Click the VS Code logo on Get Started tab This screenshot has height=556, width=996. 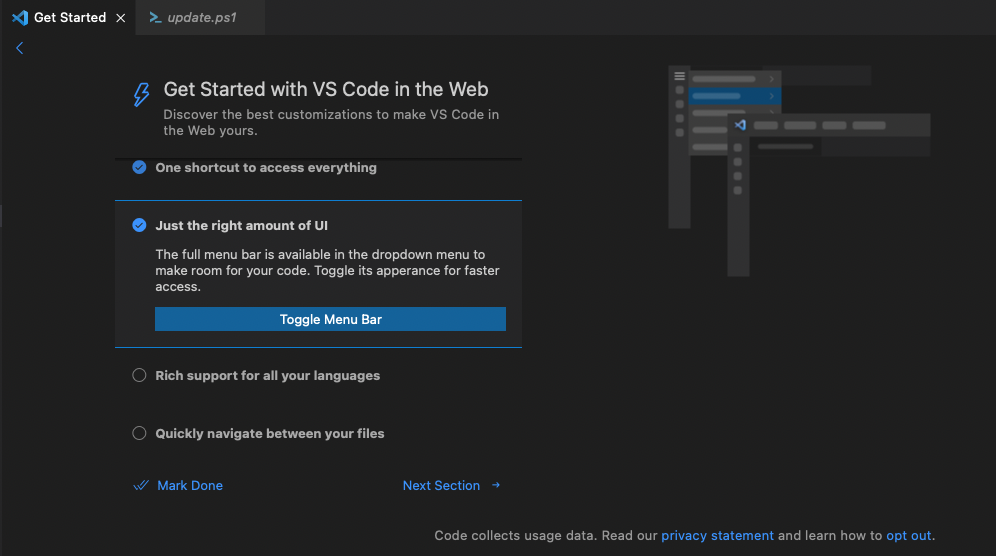click(x=20, y=18)
